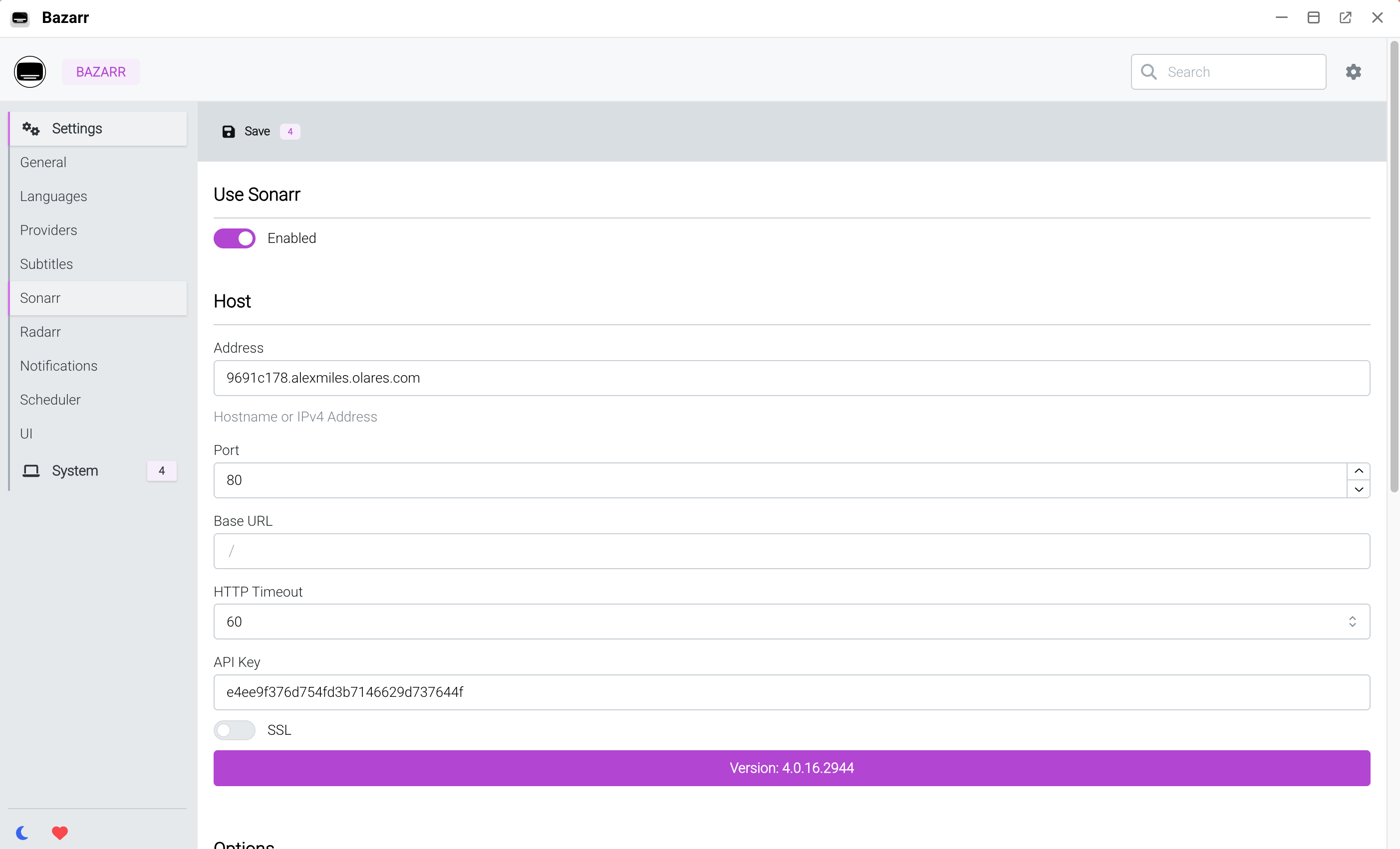1400x849 pixels.
Task: Open the Notifications settings page
Action: 58,366
